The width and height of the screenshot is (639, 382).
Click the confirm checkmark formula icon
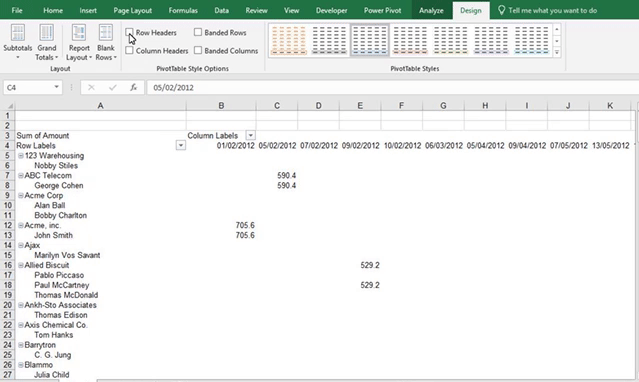point(112,87)
